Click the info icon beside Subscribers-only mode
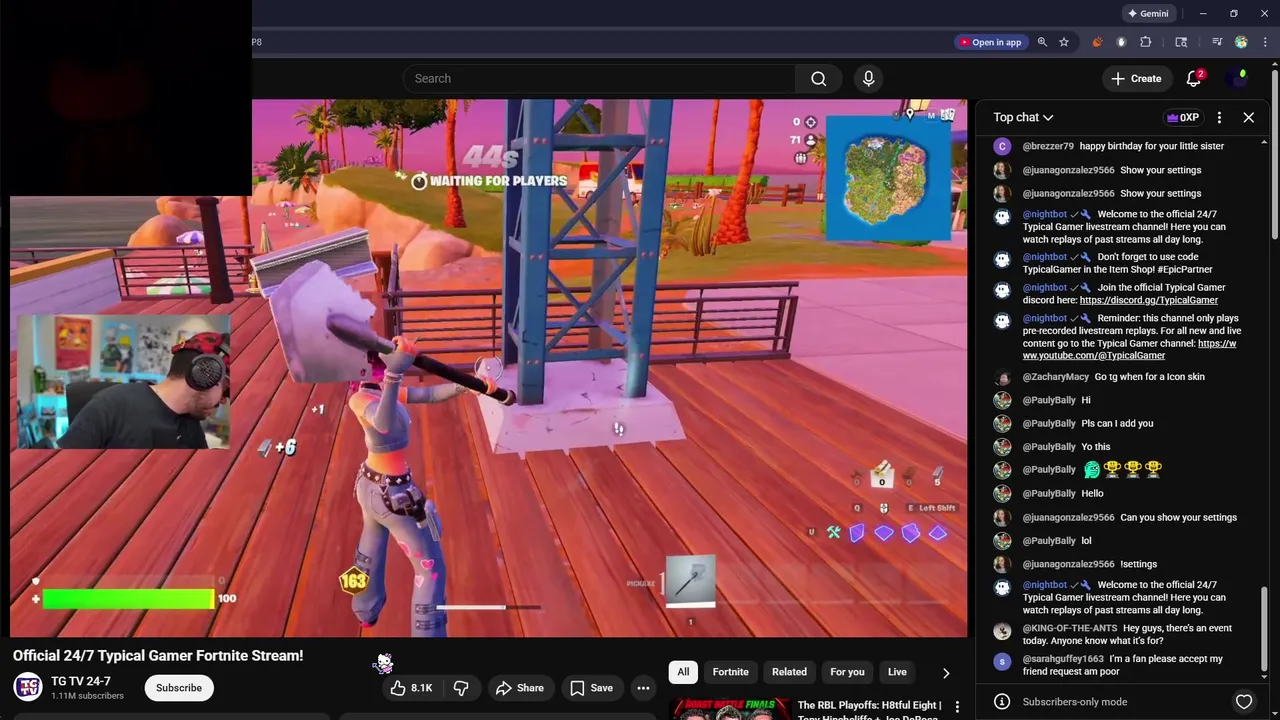 coord(1001,702)
